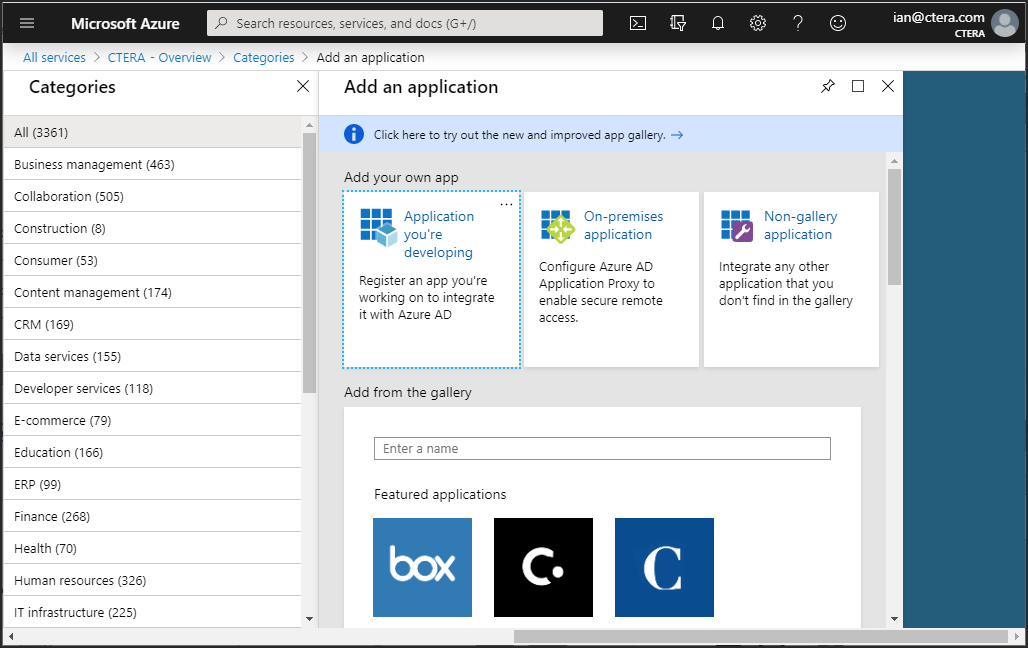1028x648 pixels.
Task: Select Construction (8) category
Action: coord(152,229)
